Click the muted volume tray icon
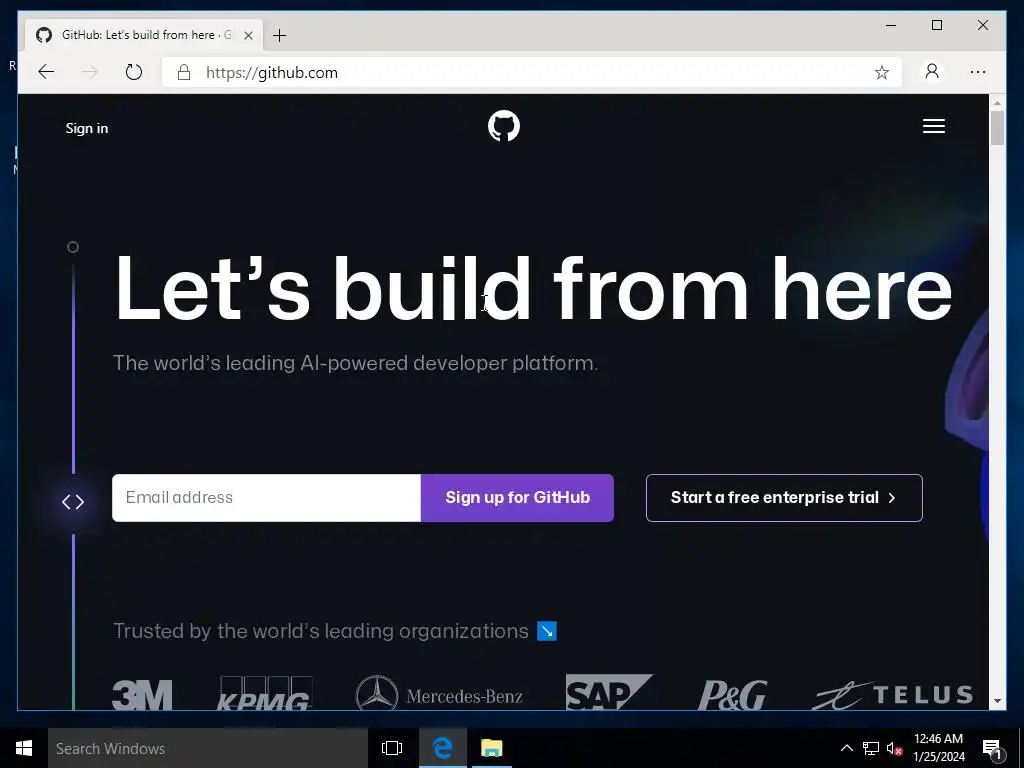The height and width of the screenshot is (768, 1024). (895, 748)
